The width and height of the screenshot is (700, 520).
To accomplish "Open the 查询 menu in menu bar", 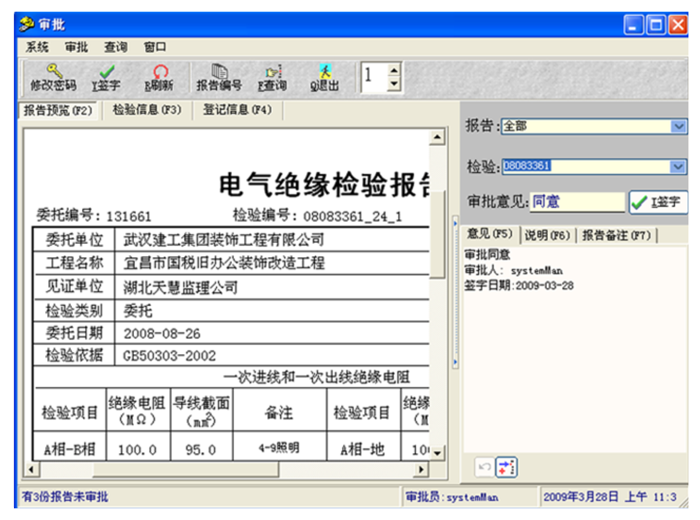I will (116, 46).
